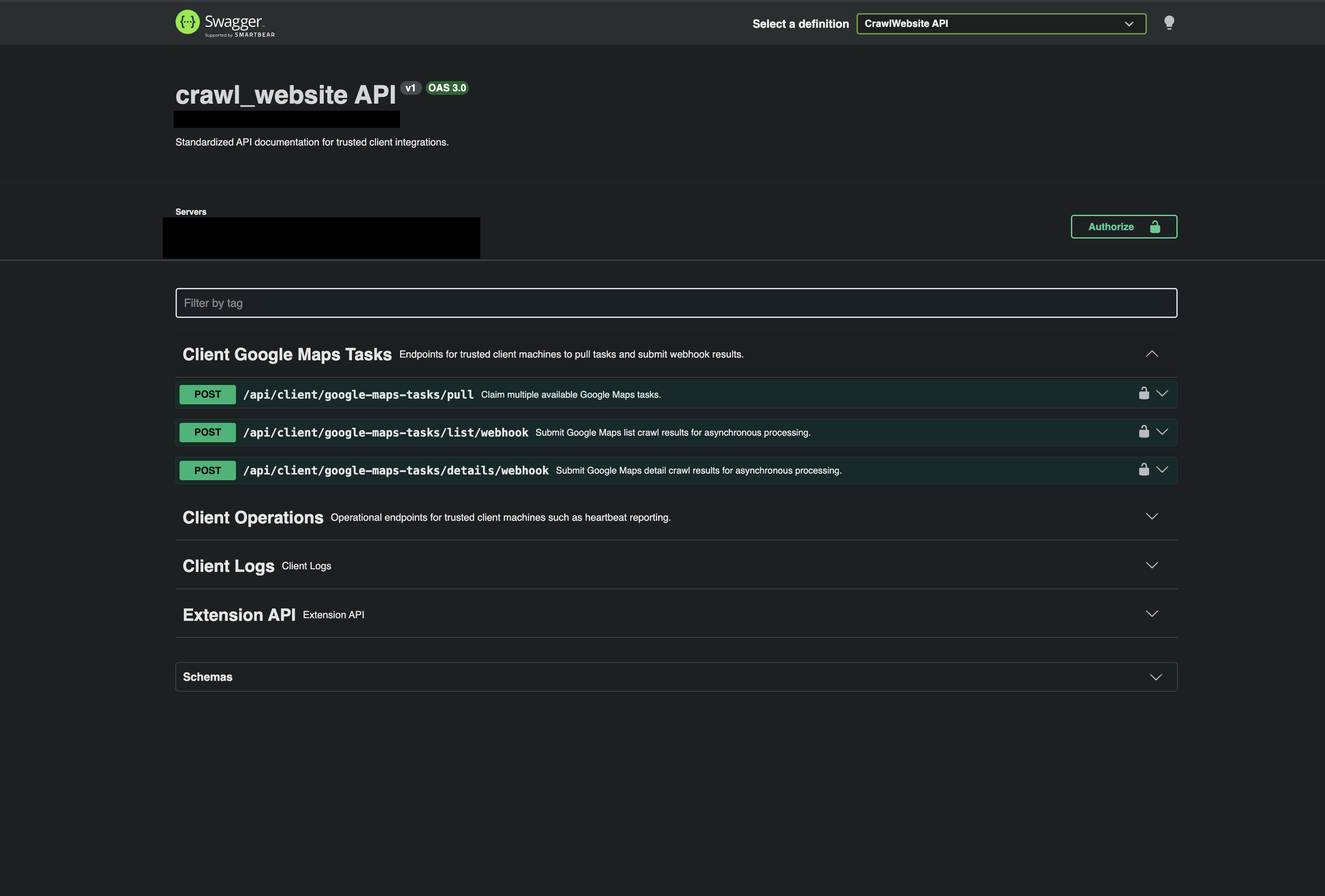Viewport: 1325px width, 896px height.
Task: Click the crawl_website API title
Action: click(285, 95)
